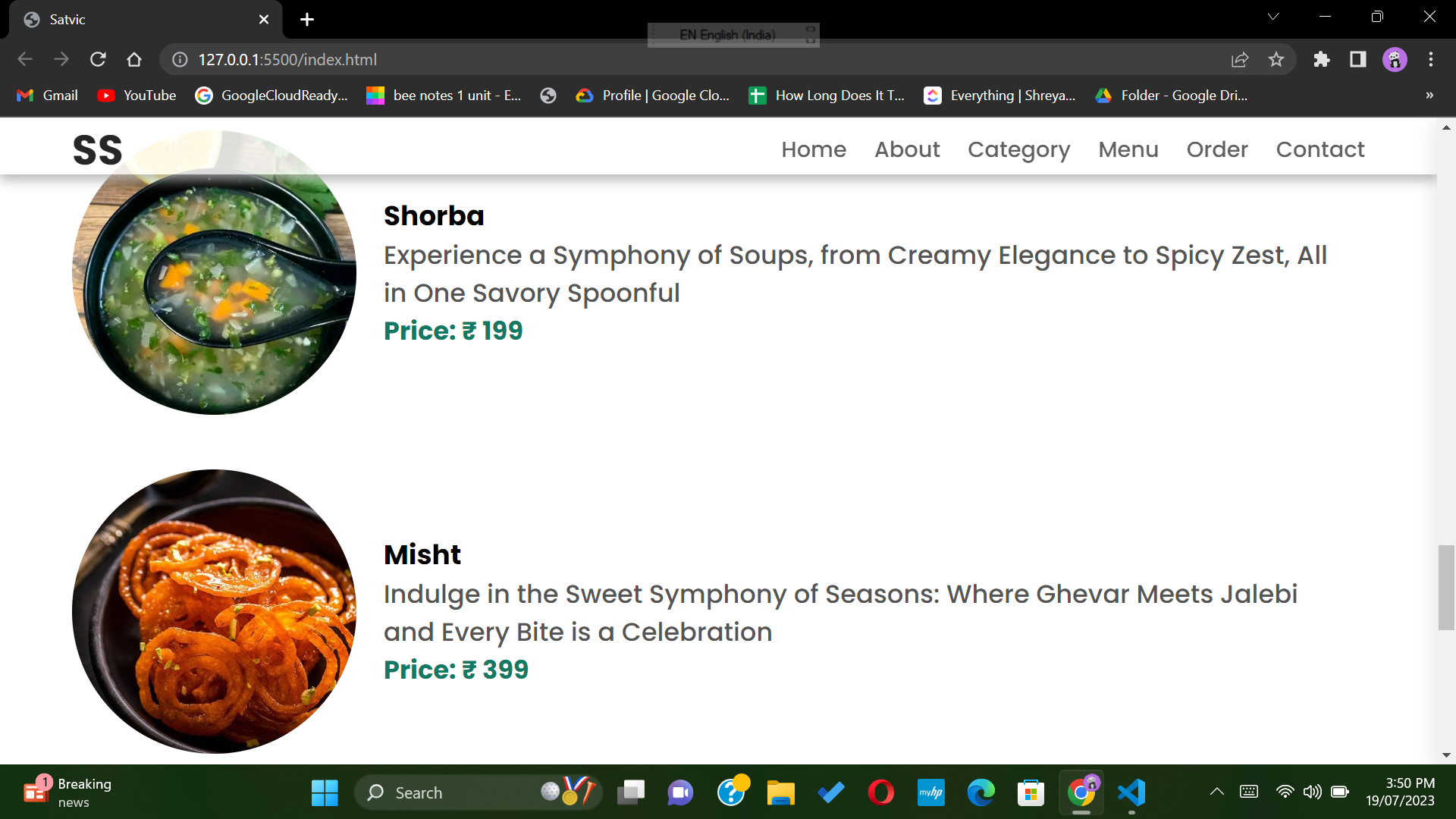Bookmark this page using the star icon
Screen dimensions: 1456x819
(1276, 59)
